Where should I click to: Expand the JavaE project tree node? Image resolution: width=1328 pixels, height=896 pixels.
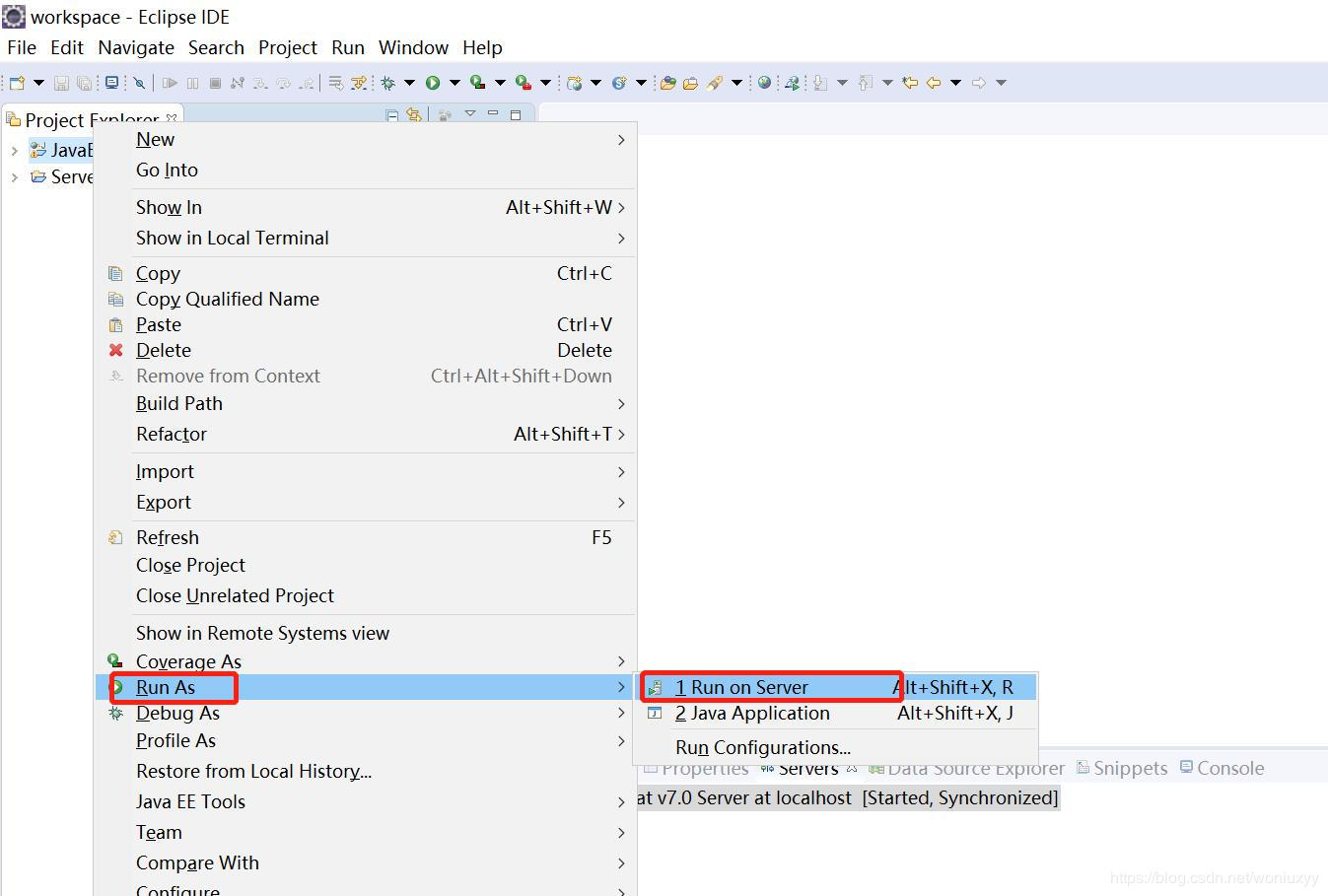pyautogui.click(x=14, y=151)
